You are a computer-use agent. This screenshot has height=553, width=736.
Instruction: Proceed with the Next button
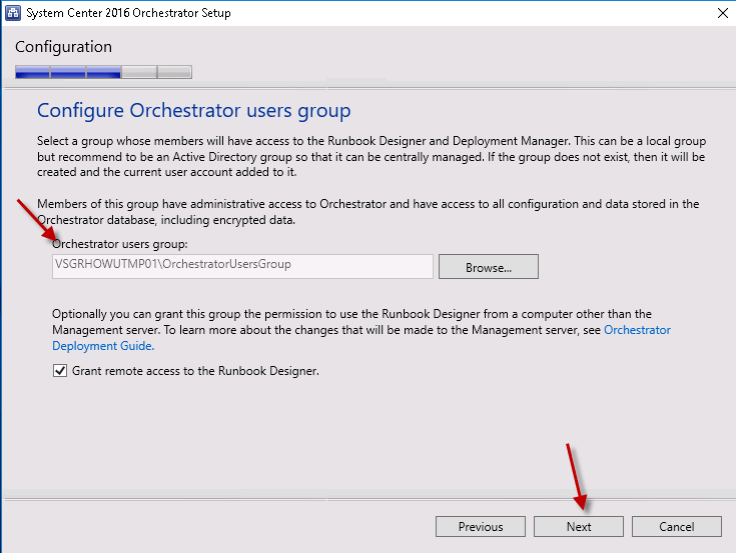click(578, 527)
